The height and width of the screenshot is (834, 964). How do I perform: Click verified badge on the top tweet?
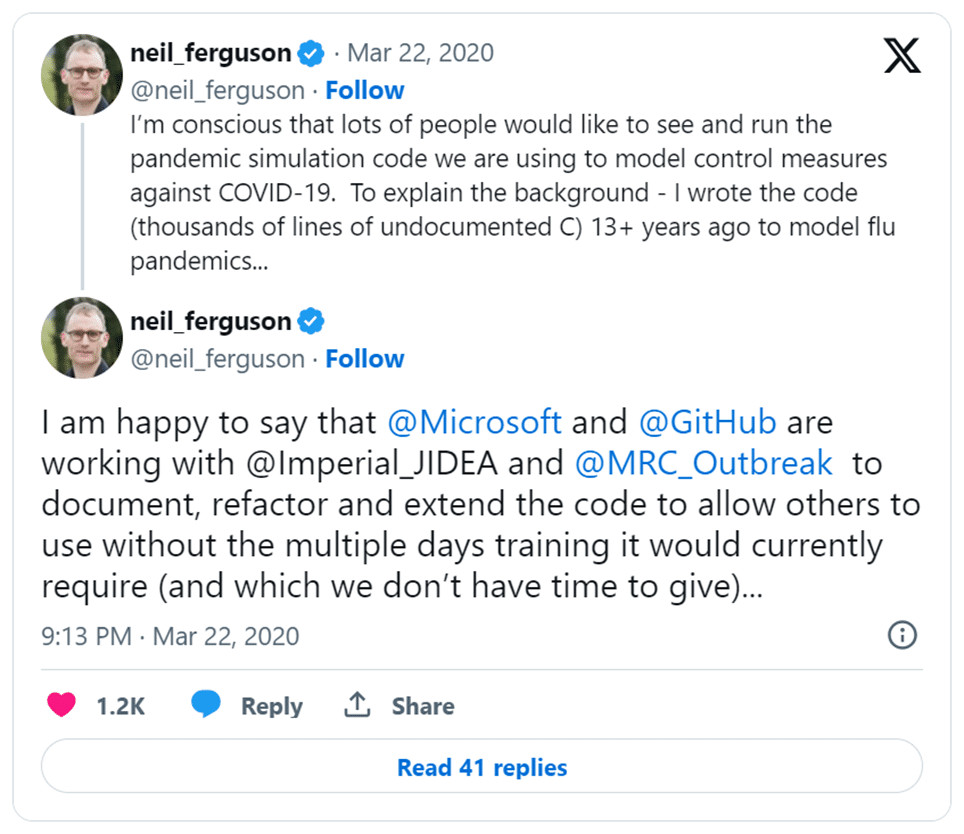[310, 53]
